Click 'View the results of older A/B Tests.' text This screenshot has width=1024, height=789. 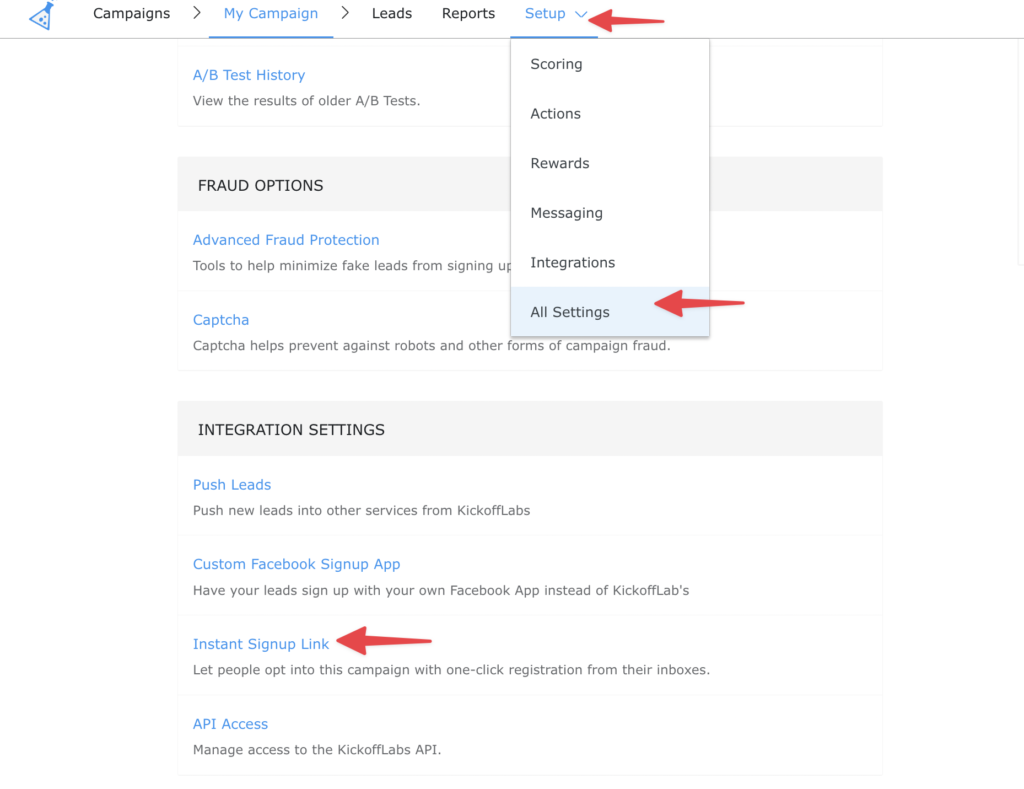[x=306, y=101]
